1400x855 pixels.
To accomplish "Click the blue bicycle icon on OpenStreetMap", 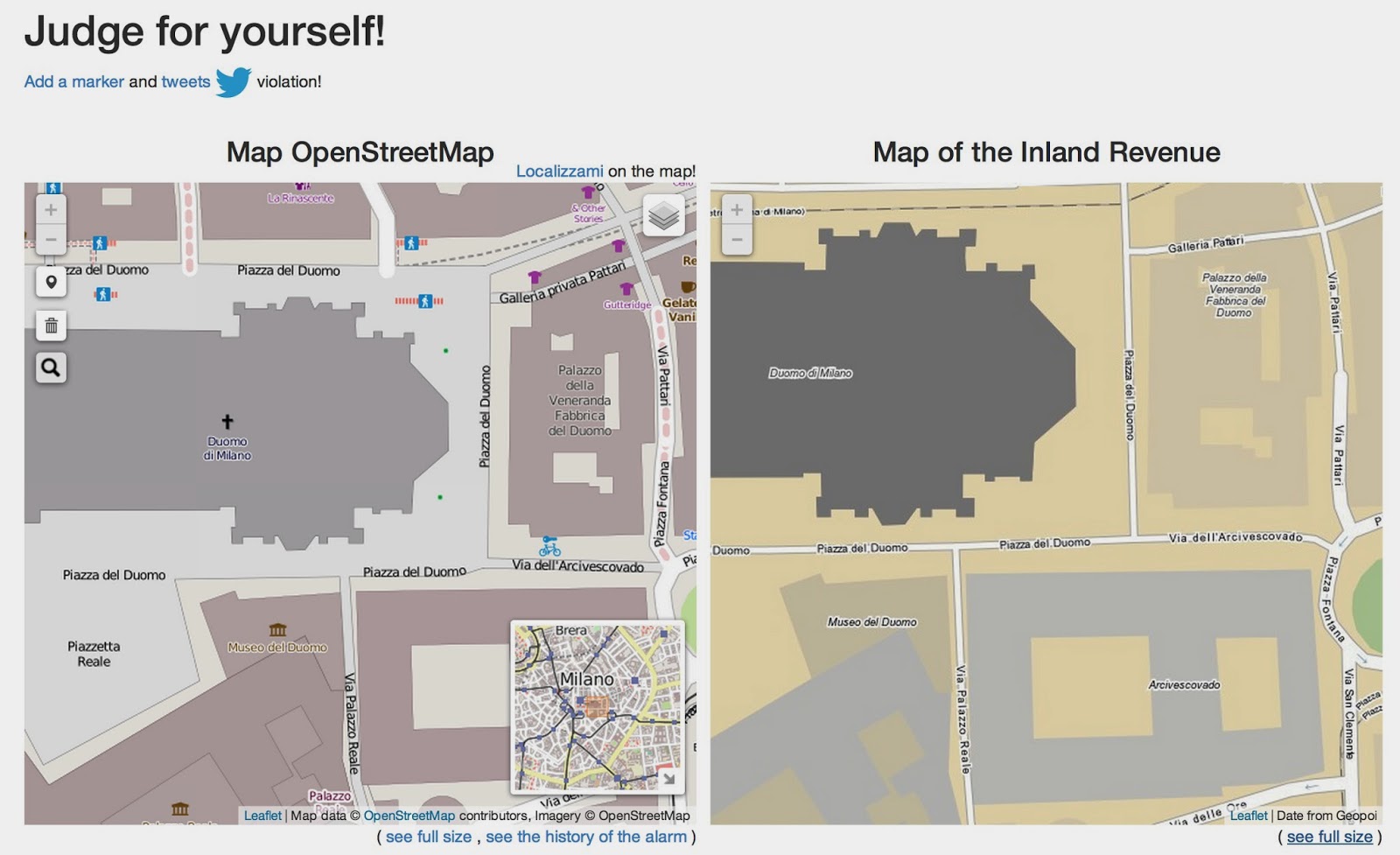I will (549, 547).
